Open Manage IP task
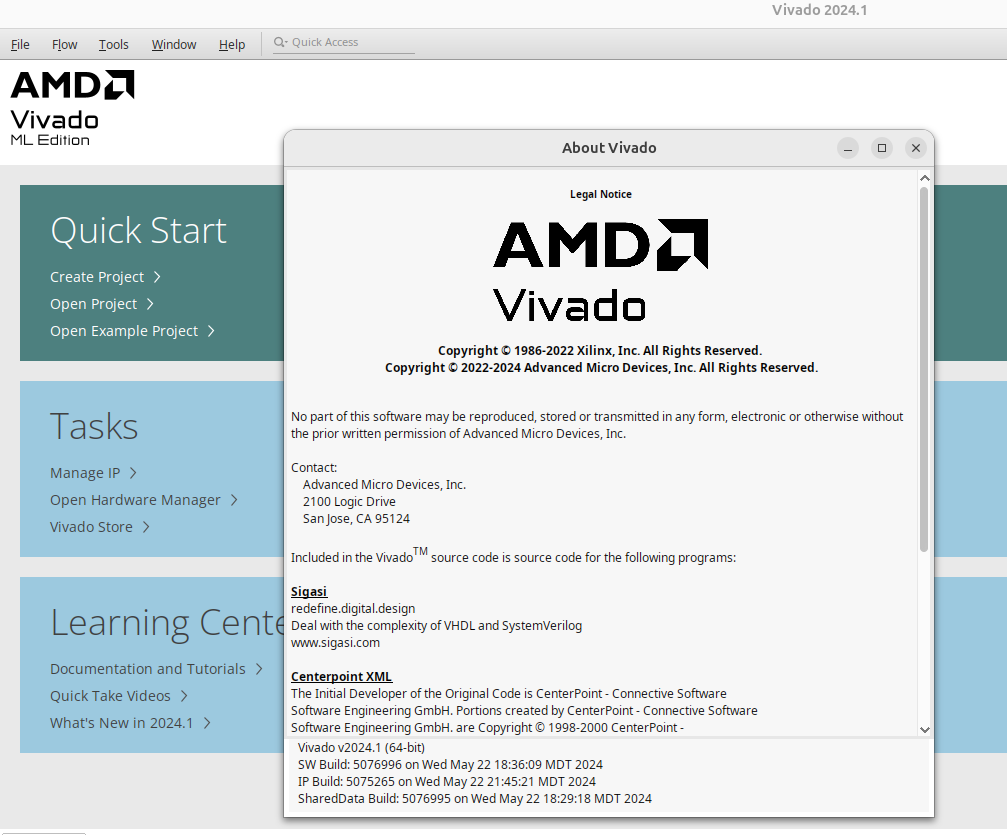The width and height of the screenshot is (1007, 835). pos(85,473)
